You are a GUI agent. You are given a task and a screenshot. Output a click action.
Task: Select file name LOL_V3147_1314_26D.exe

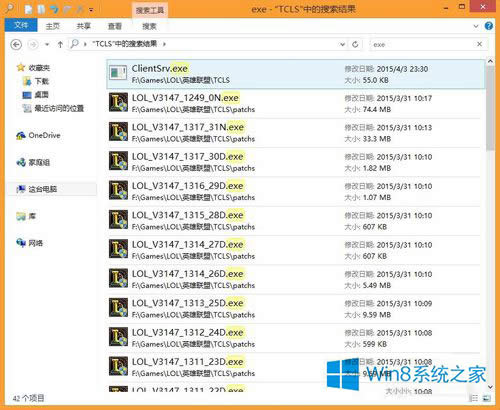click(188, 274)
